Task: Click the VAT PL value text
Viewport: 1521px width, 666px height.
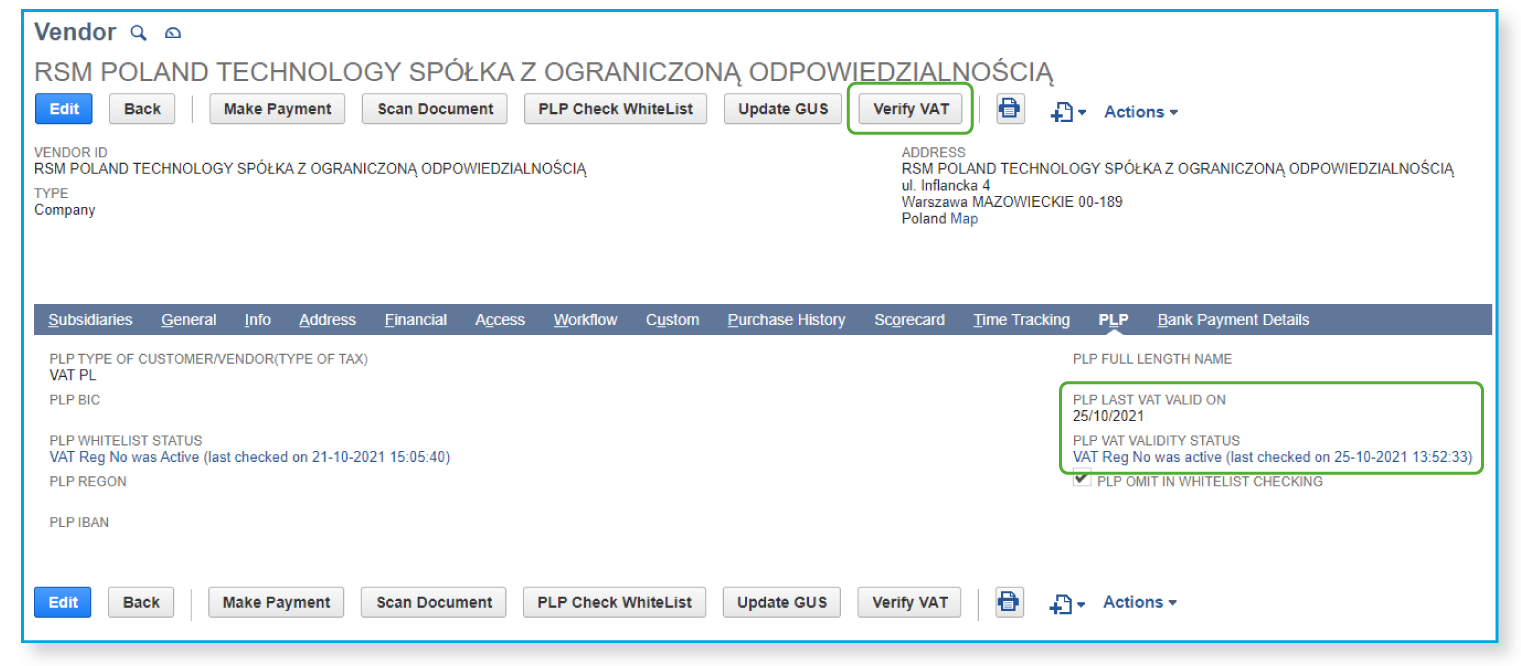Action: tap(73, 376)
